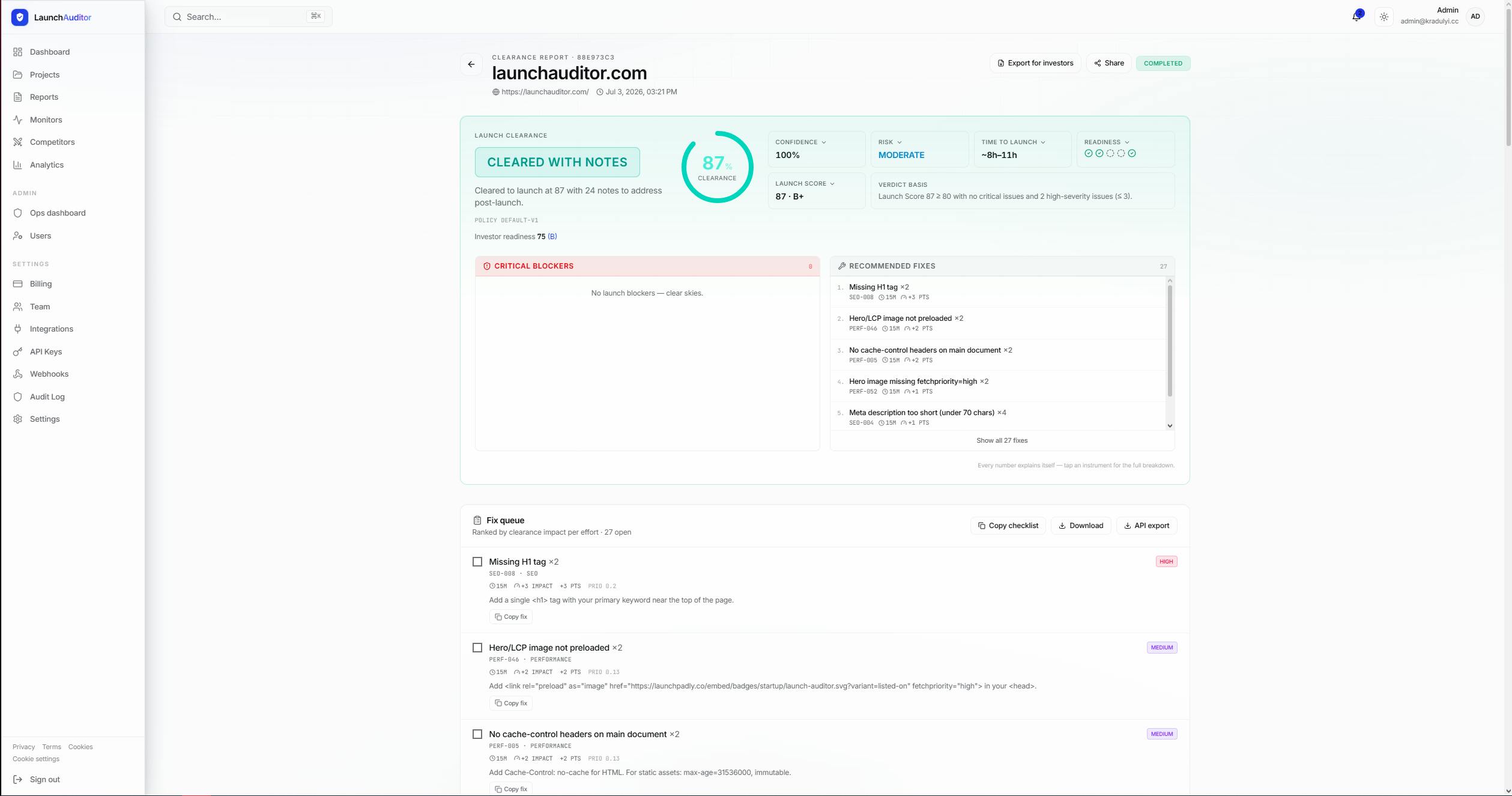Open Competitors in the sidebar

pyautogui.click(x=73, y=142)
